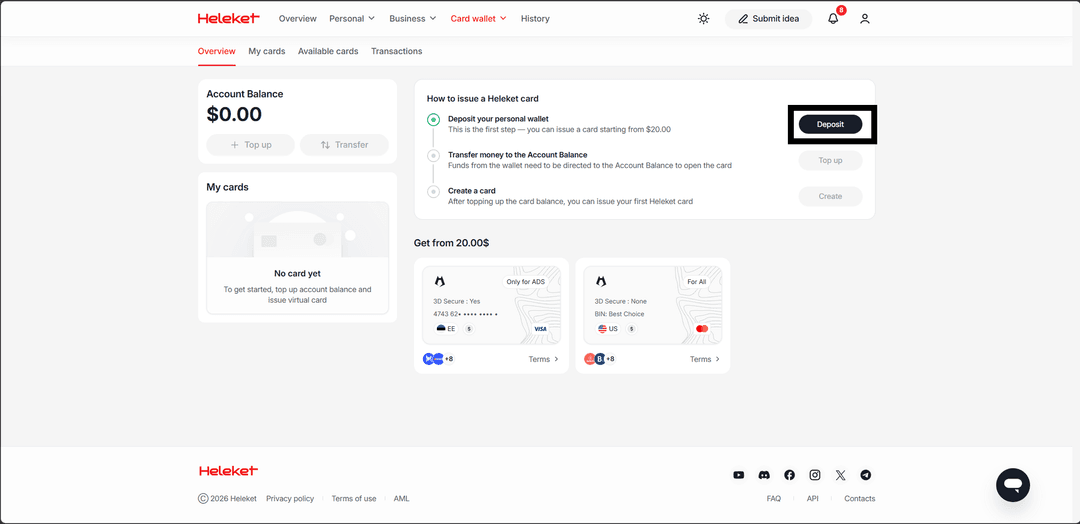Image resolution: width=1080 pixels, height=524 pixels.
Task: Switch to the My cards tab
Action: pos(267,51)
